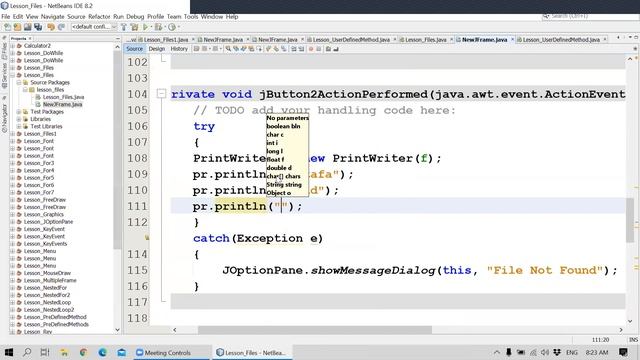
Task: Click the editor vertical scrollbar thumb
Action: coord(630,220)
